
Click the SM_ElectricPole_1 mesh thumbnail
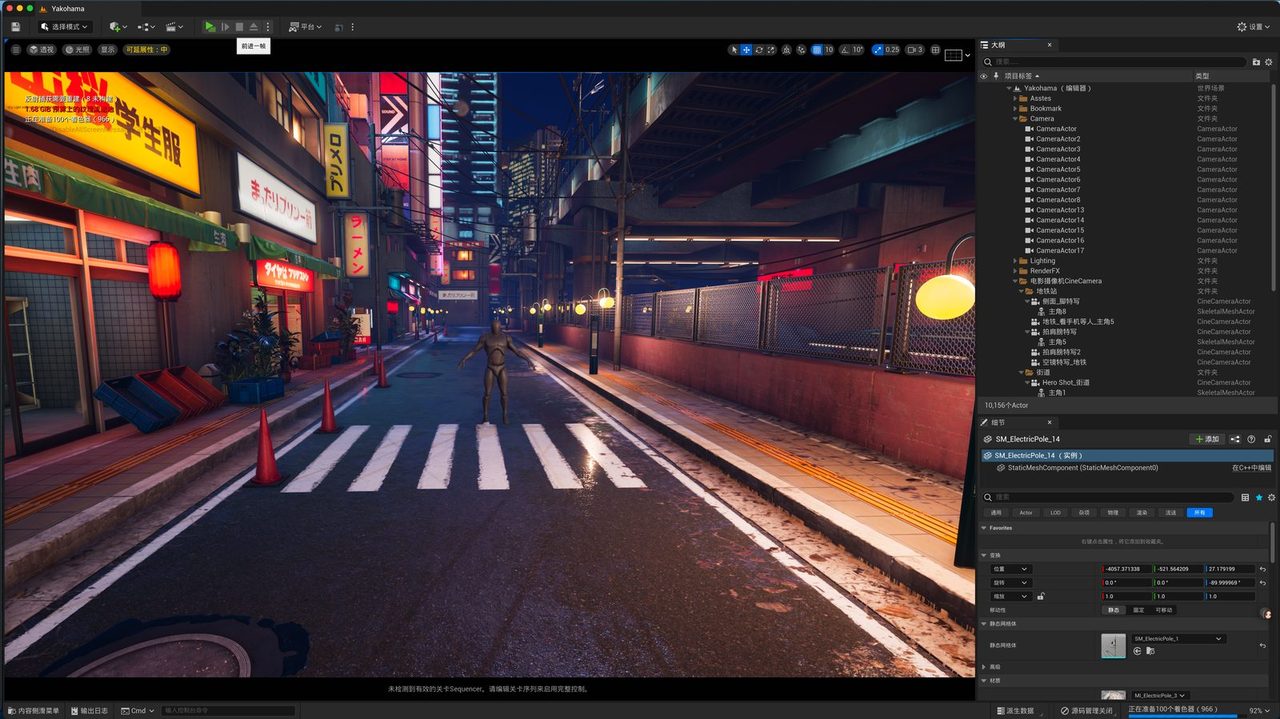[x=1113, y=645]
